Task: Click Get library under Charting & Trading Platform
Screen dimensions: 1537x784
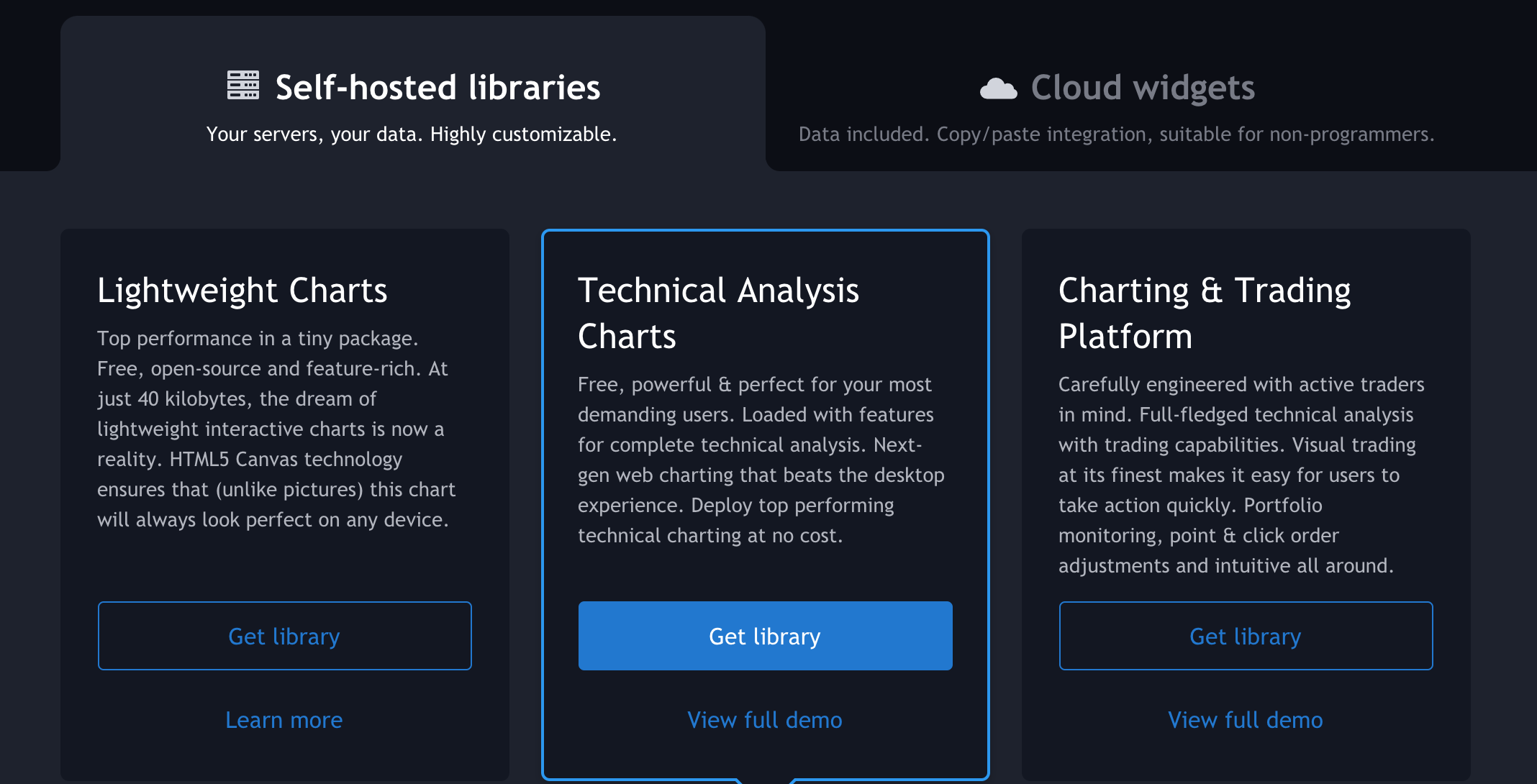Action: click(1246, 636)
